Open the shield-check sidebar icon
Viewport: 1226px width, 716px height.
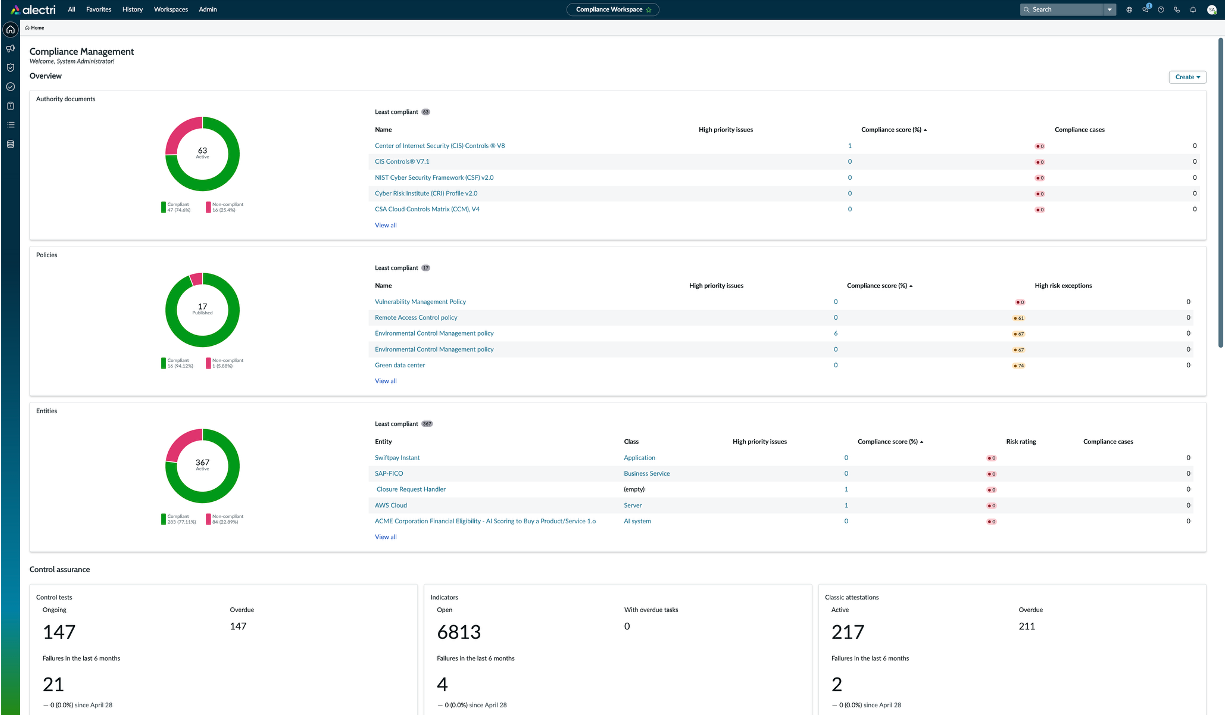(10, 67)
